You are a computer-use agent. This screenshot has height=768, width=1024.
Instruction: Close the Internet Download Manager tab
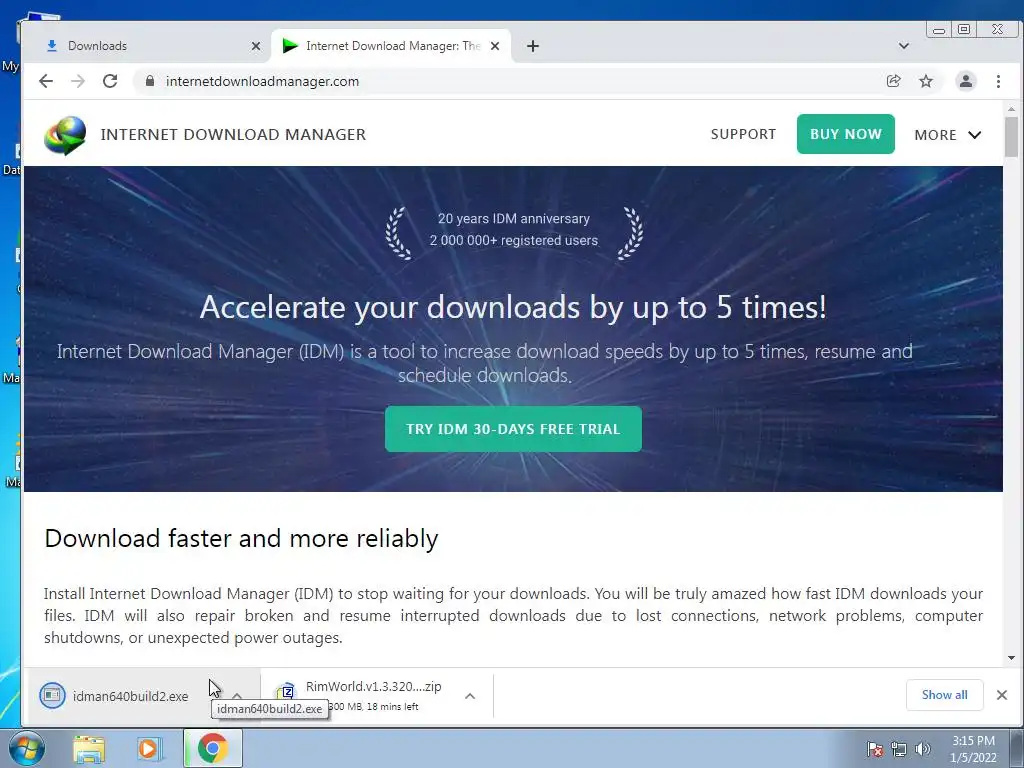pos(495,46)
